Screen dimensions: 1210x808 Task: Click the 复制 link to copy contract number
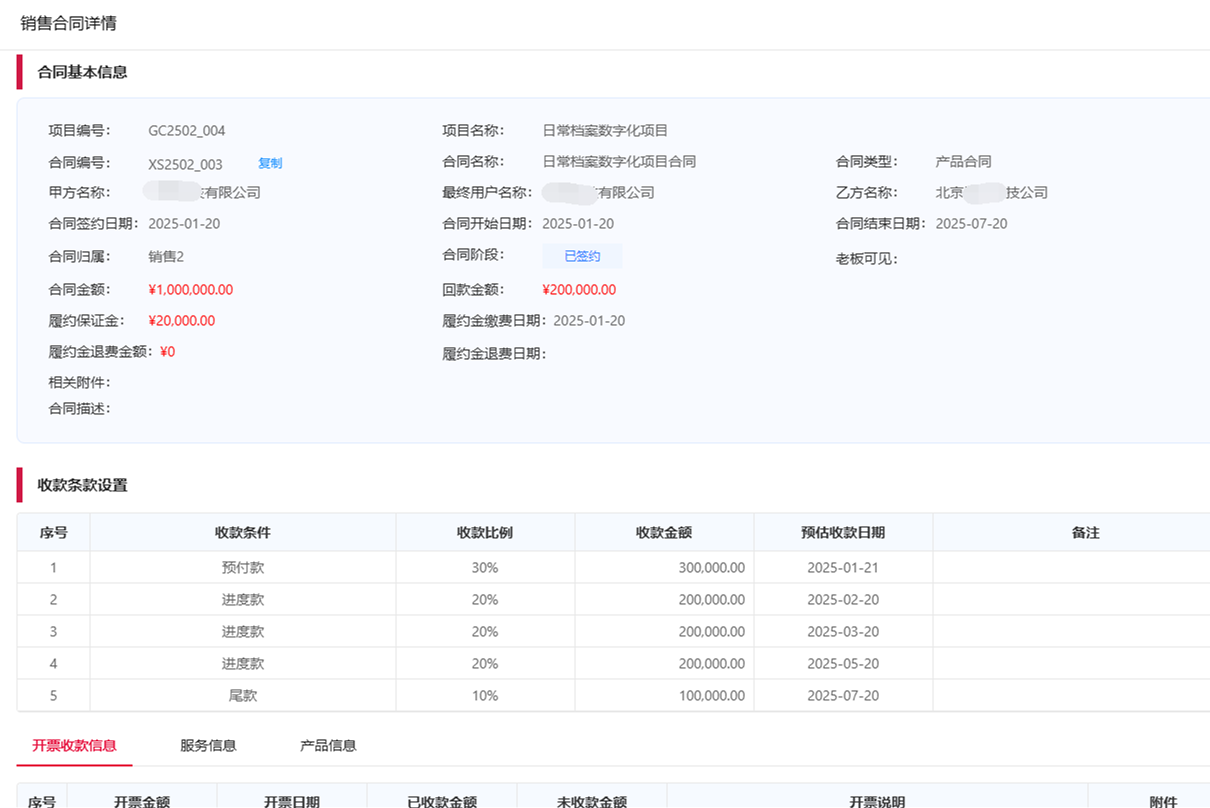(x=270, y=161)
